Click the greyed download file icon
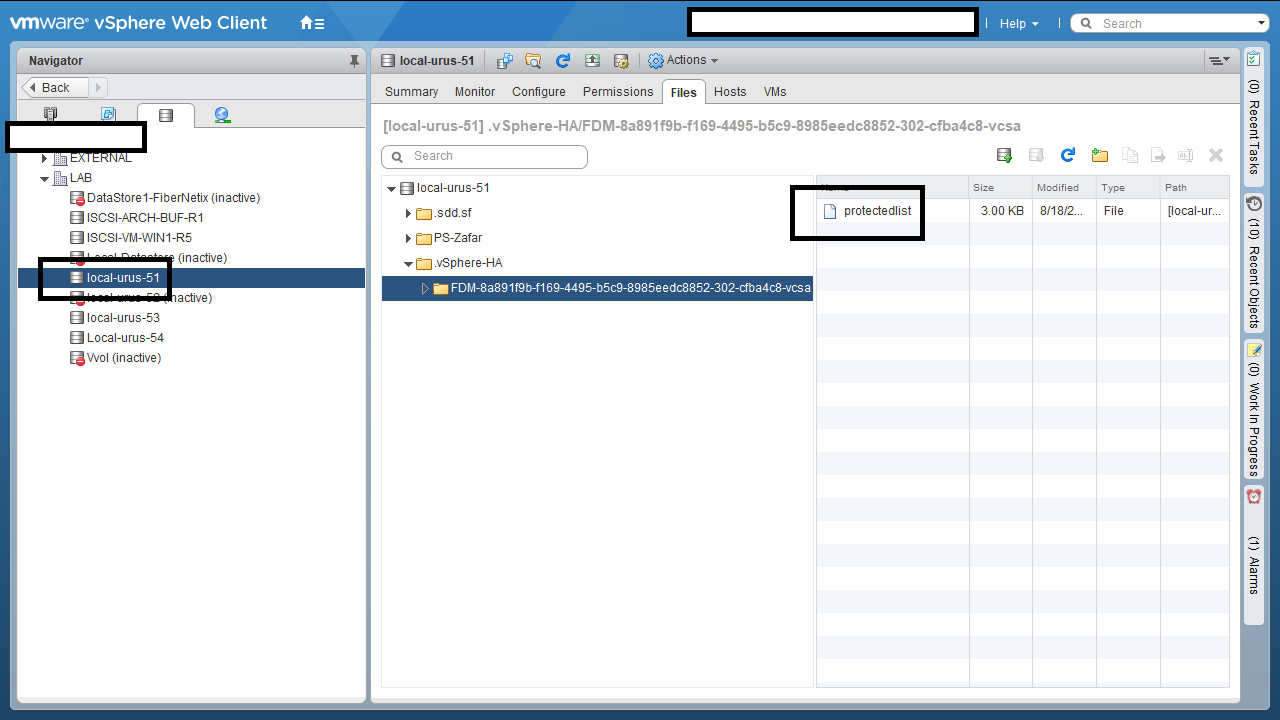Viewport: 1280px width, 720px height. pos(1037,155)
